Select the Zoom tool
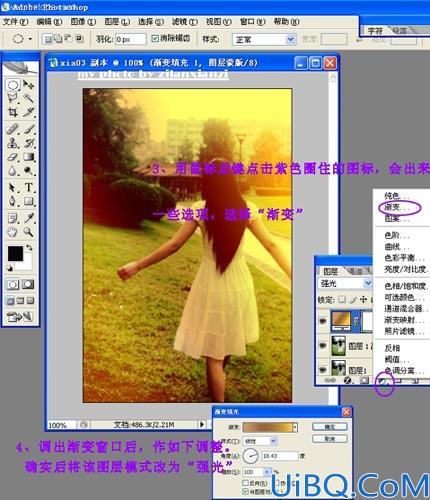 click(29, 232)
